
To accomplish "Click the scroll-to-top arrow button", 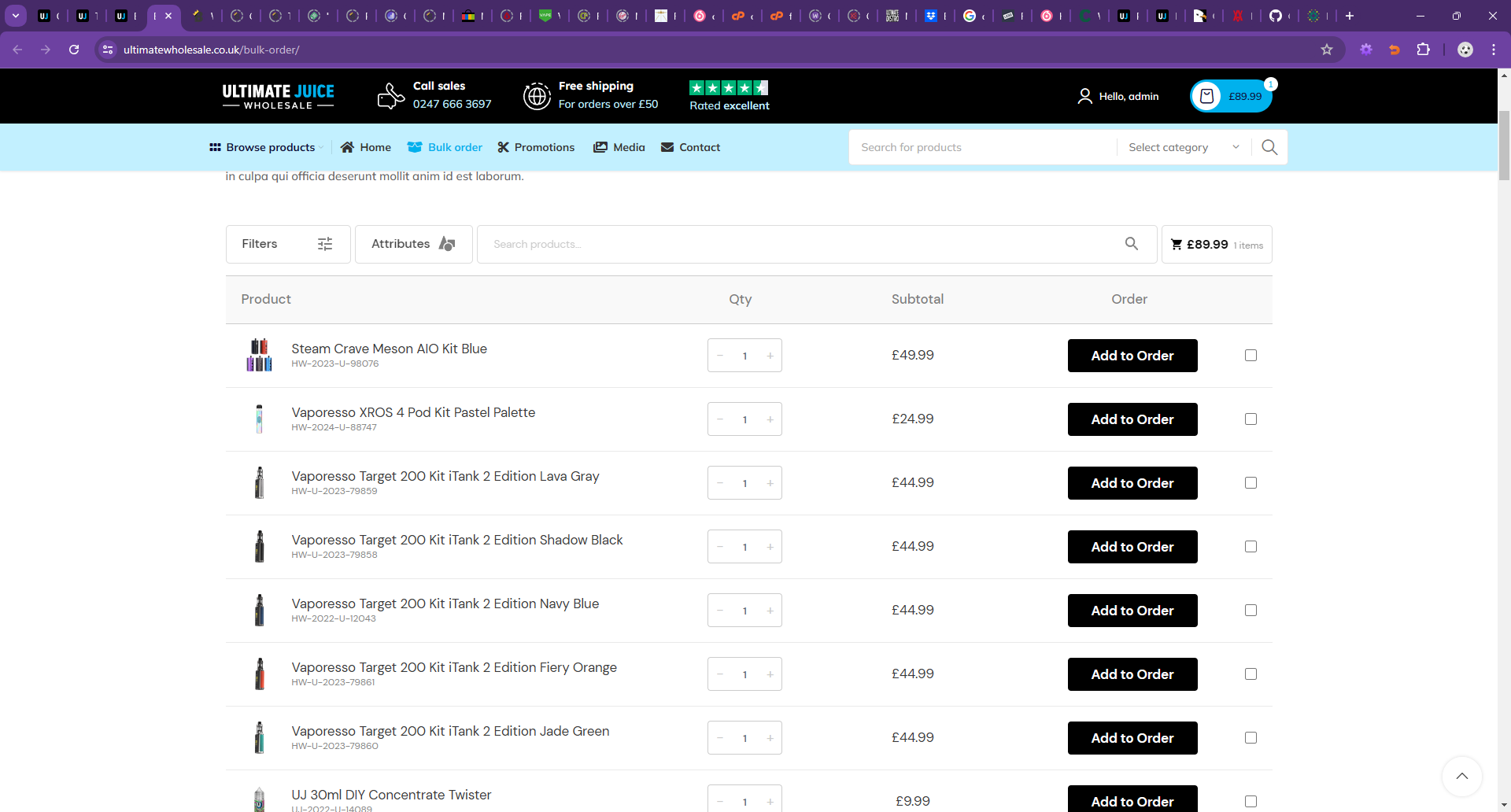I will (x=1462, y=777).
